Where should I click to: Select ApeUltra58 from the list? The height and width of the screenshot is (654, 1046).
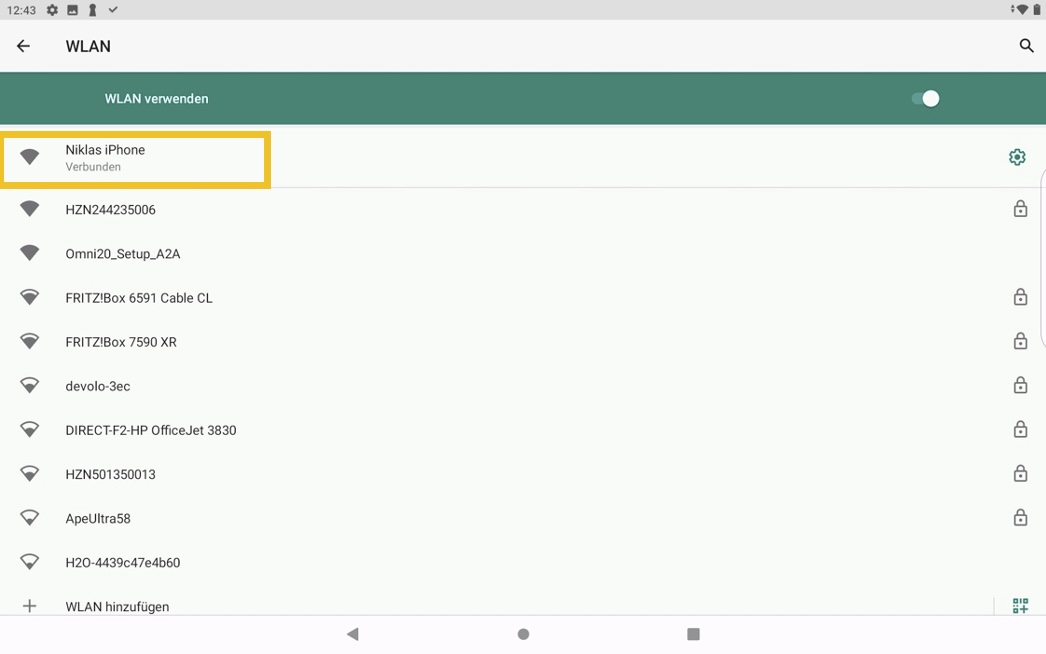click(x=98, y=518)
